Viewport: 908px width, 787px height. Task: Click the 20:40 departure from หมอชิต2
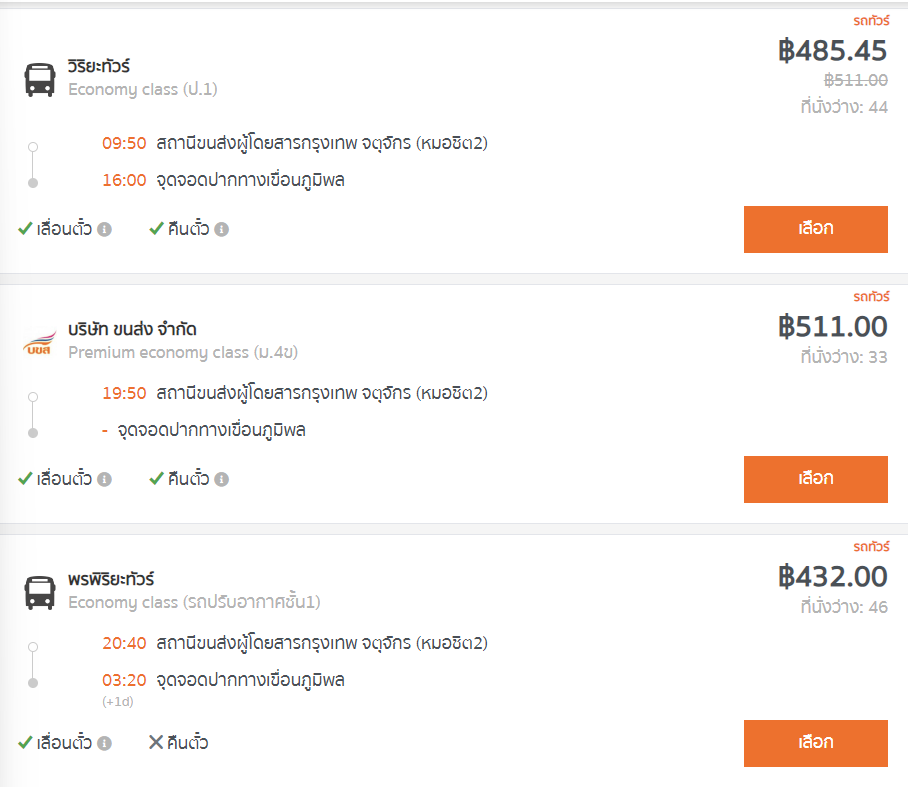pyautogui.click(x=295, y=643)
